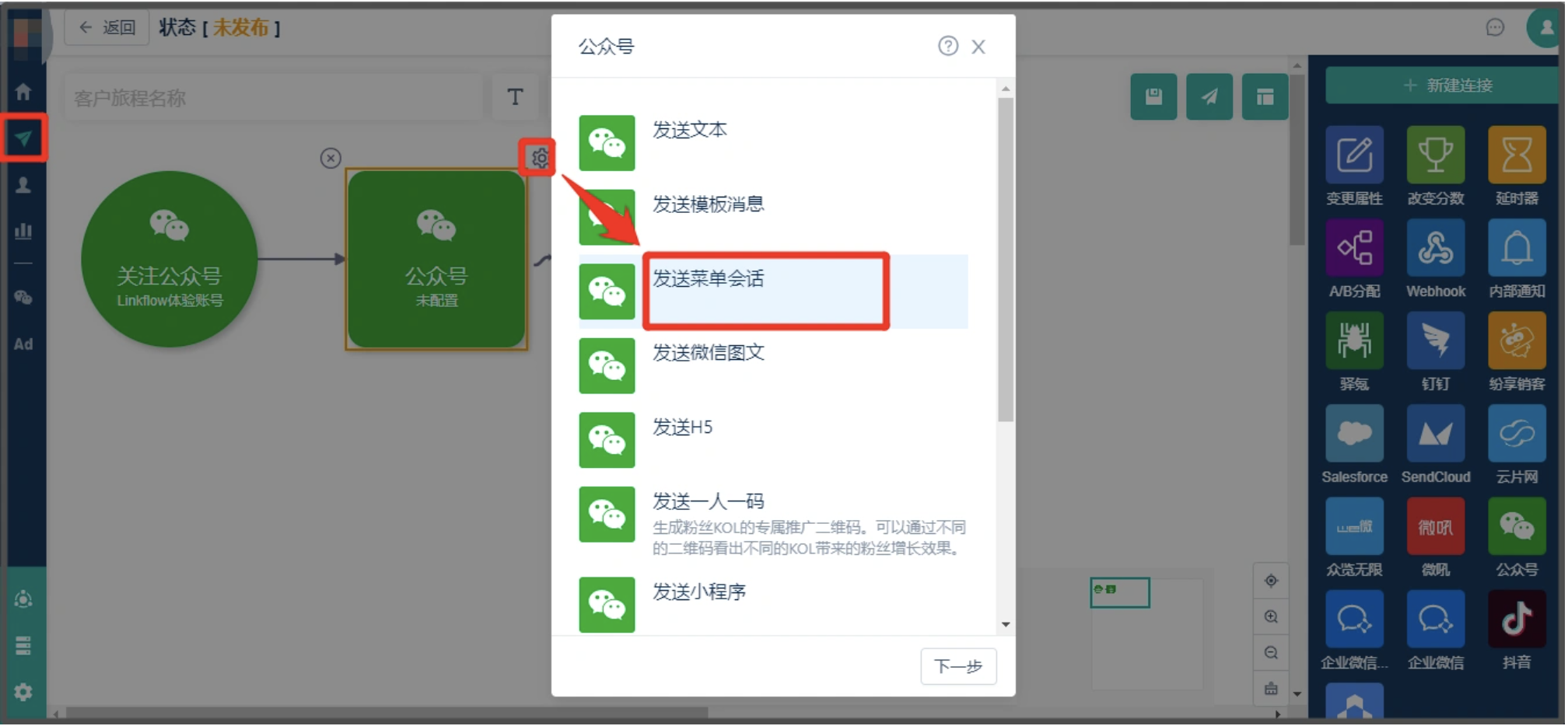
Task: Pick the 发送H5 option
Action: tap(773, 441)
